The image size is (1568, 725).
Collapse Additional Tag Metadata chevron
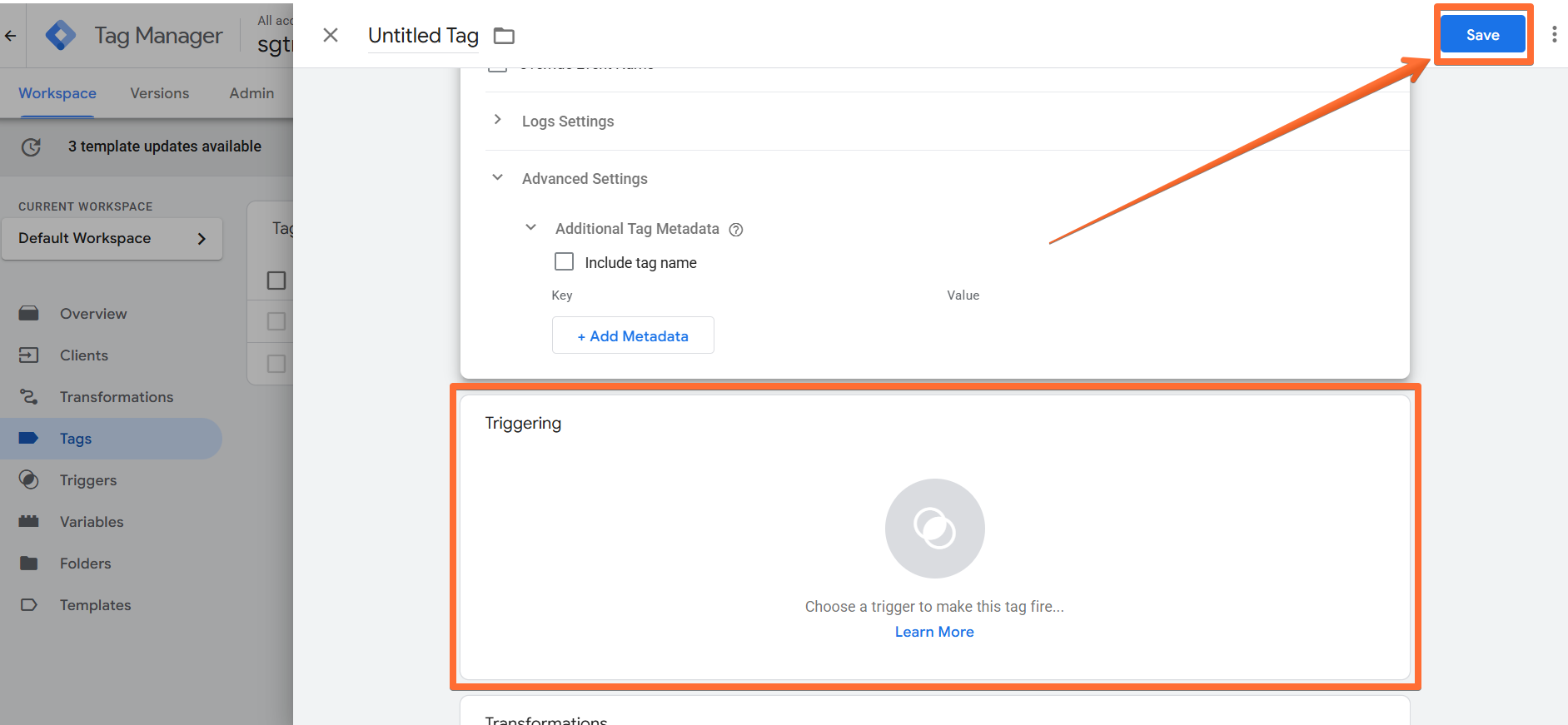click(530, 227)
